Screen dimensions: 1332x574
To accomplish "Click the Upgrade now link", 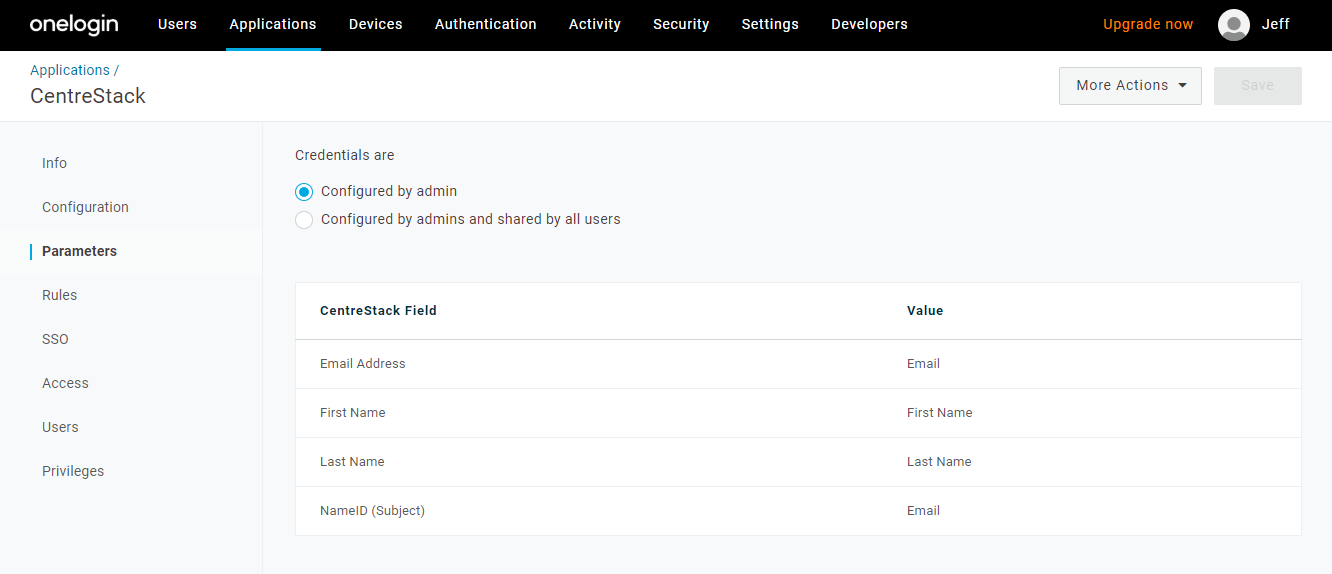I will 1148,25.
